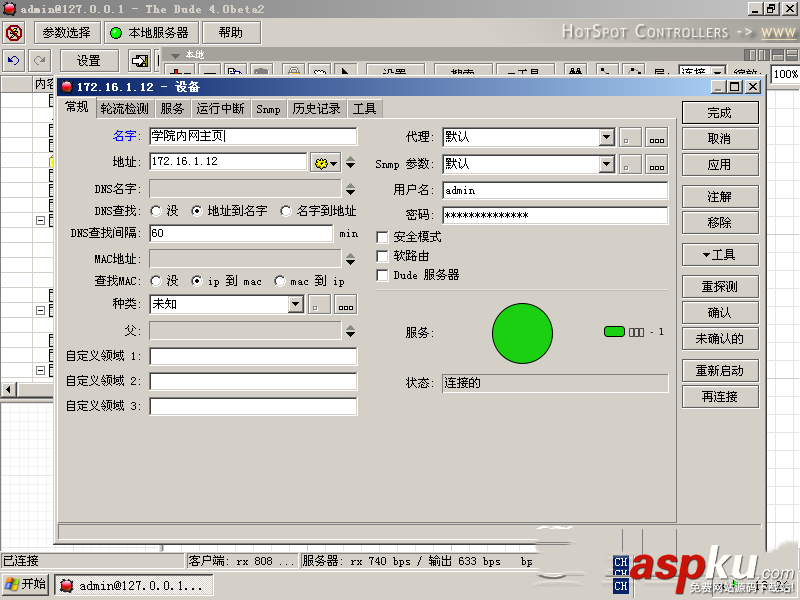Image resolution: width=800 pixels, height=600 pixels.
Task: Select 查找MAC option mac 到 ip
Action: [x=280, y=281]
